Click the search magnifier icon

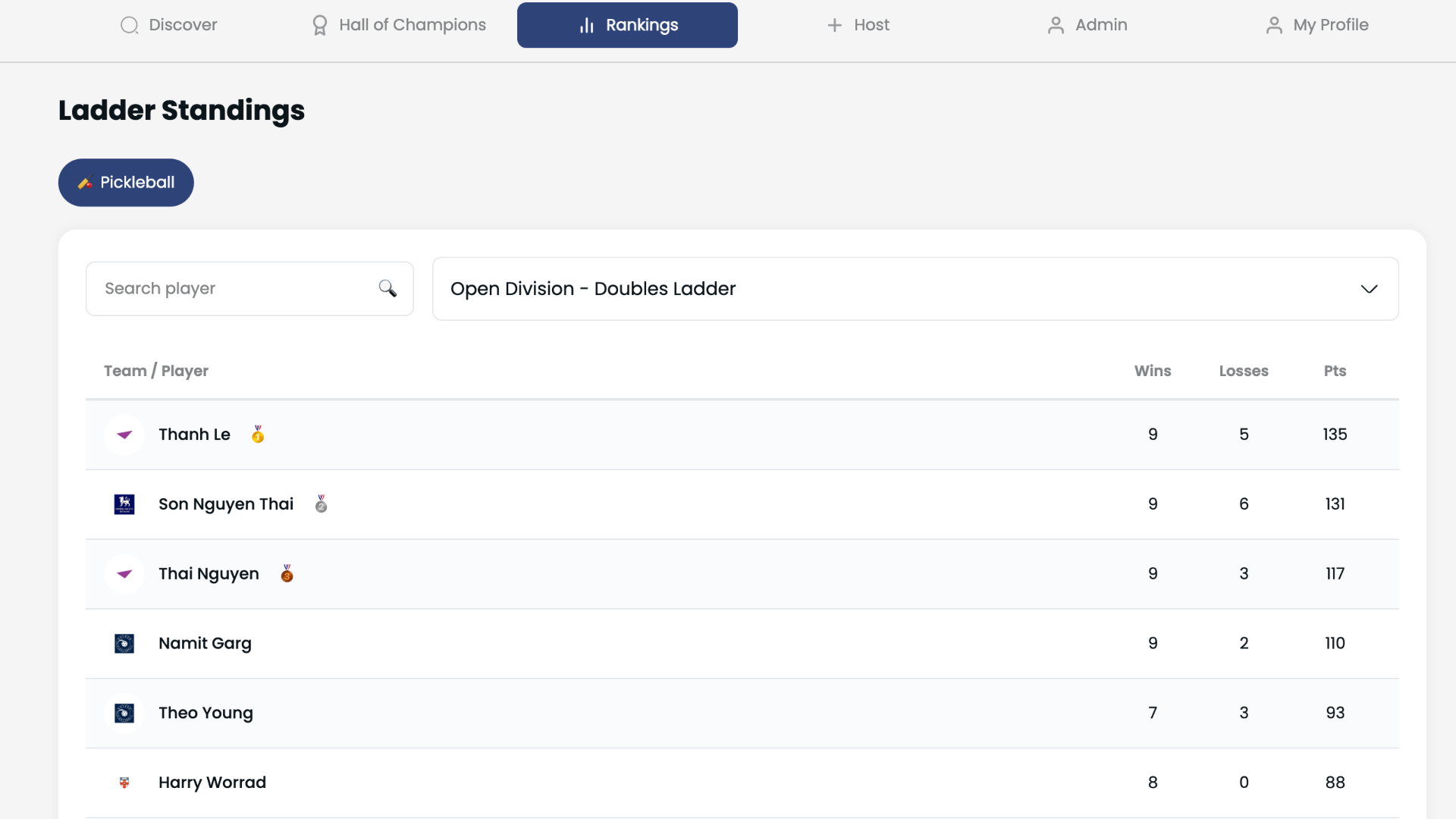click(x=388, y=288)
